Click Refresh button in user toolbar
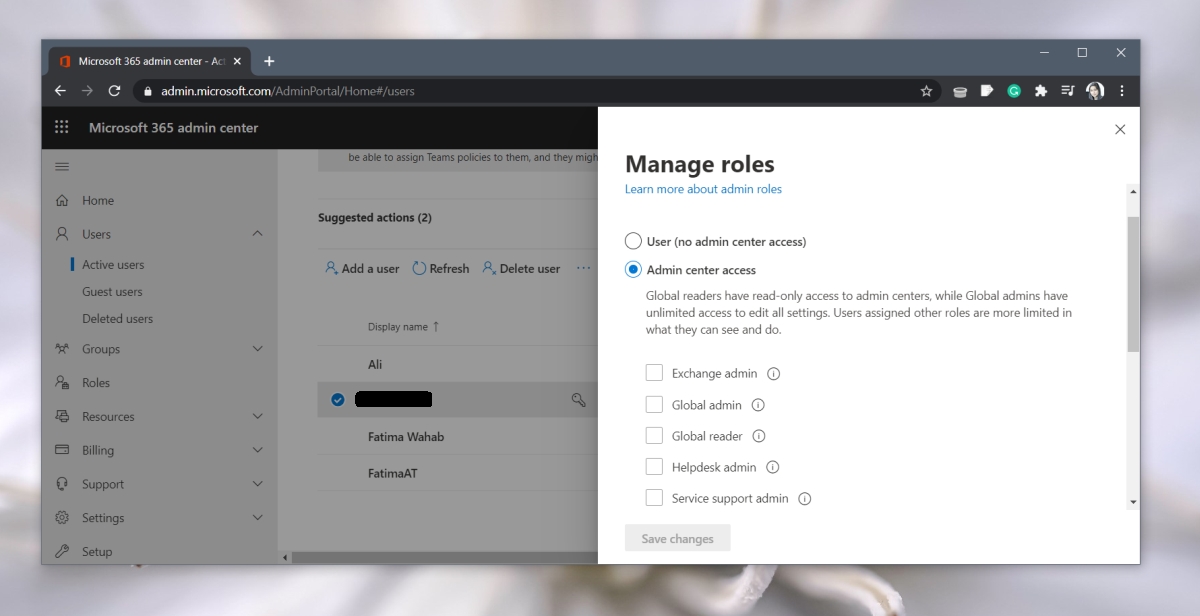 point(441,269)
